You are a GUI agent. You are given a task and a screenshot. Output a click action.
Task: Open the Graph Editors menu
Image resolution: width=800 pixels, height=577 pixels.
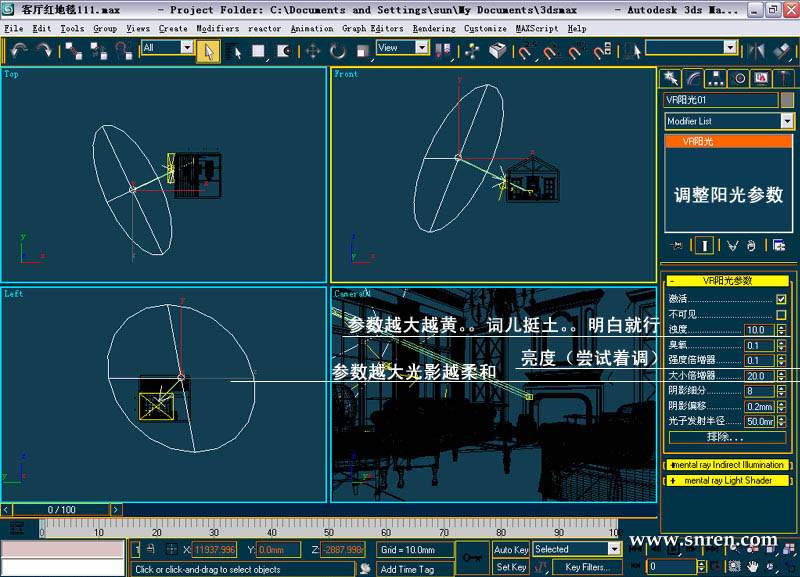tap(373, 29)
